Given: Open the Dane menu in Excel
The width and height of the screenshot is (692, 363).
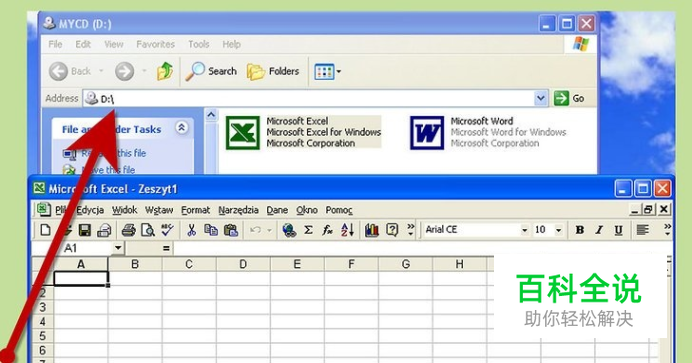Looking at the screenshot, I should 277,210.
